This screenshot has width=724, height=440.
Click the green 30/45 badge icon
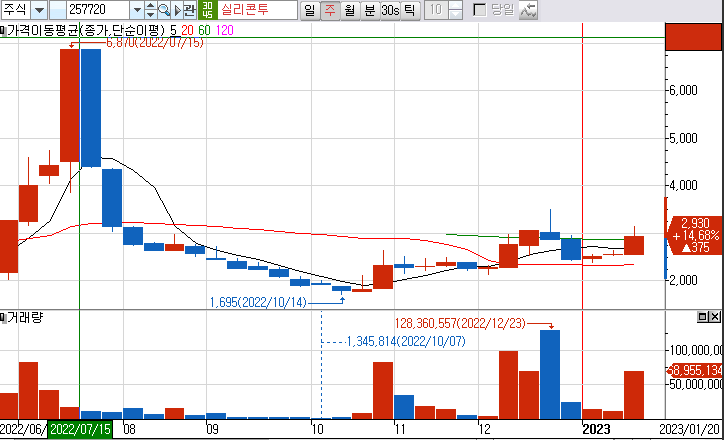tap(208, 10)
